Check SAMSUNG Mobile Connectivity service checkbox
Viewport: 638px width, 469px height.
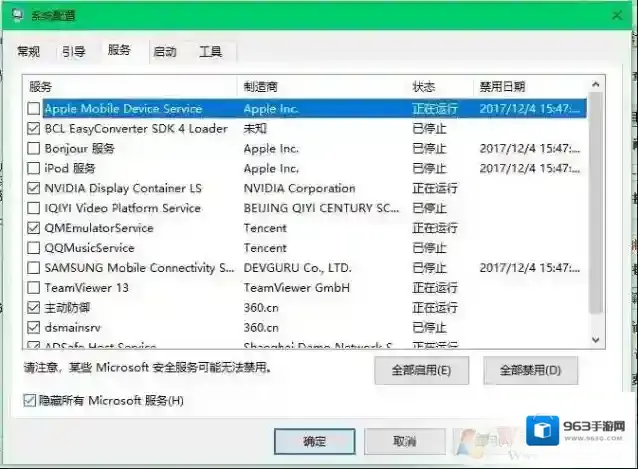[33, 268]
